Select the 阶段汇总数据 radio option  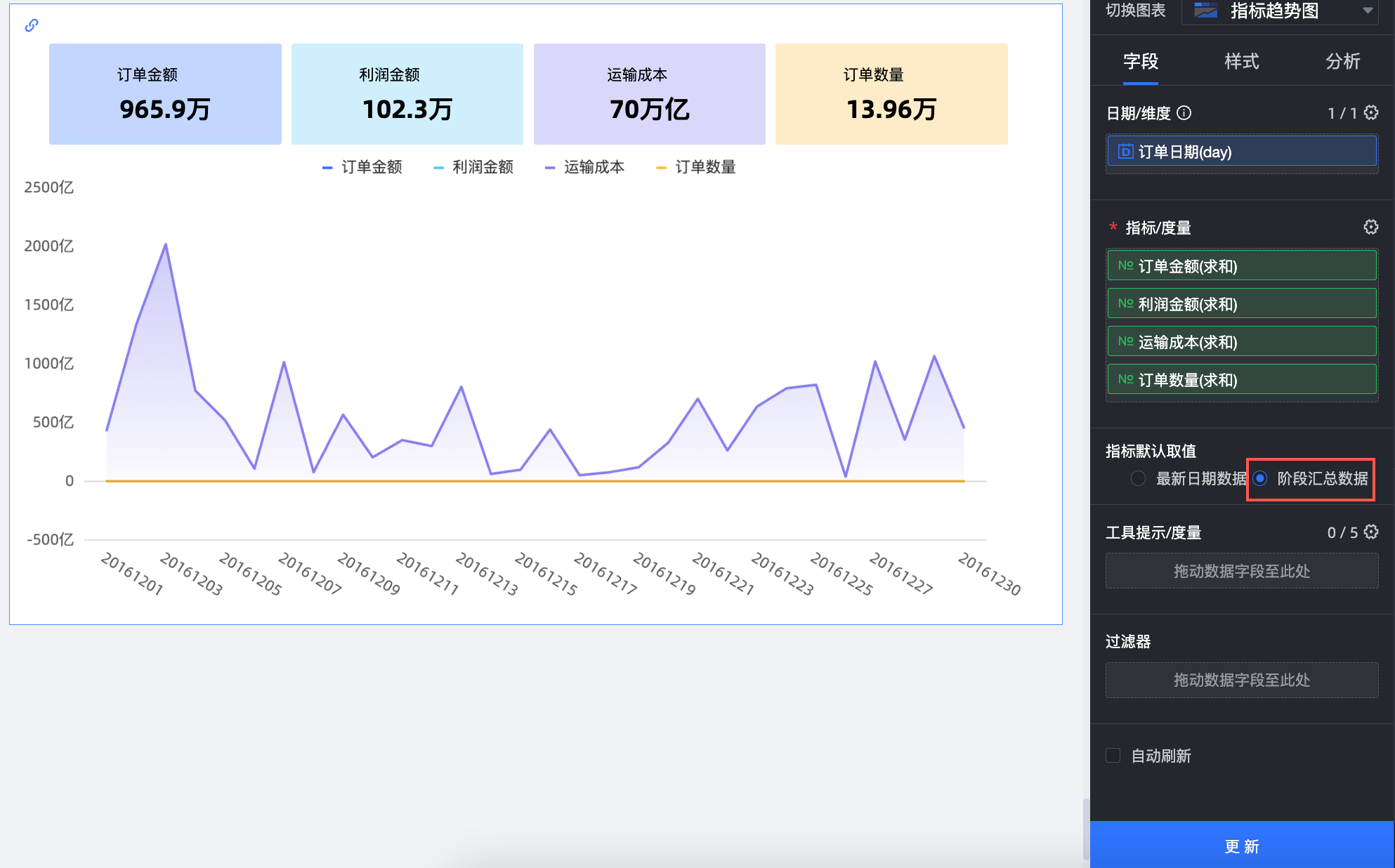(1260, 478)
